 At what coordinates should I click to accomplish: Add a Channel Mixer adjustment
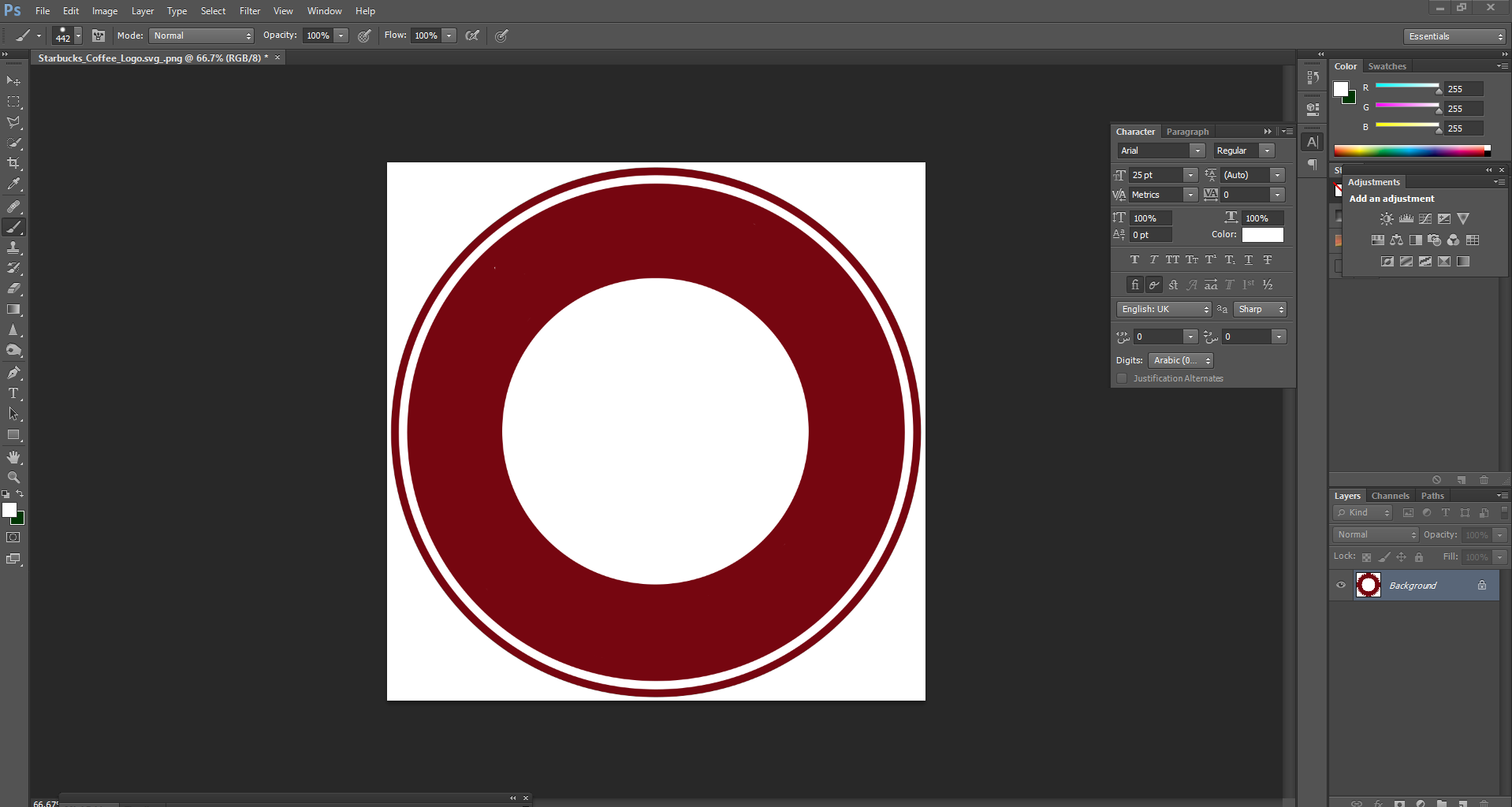point(1454,240)
